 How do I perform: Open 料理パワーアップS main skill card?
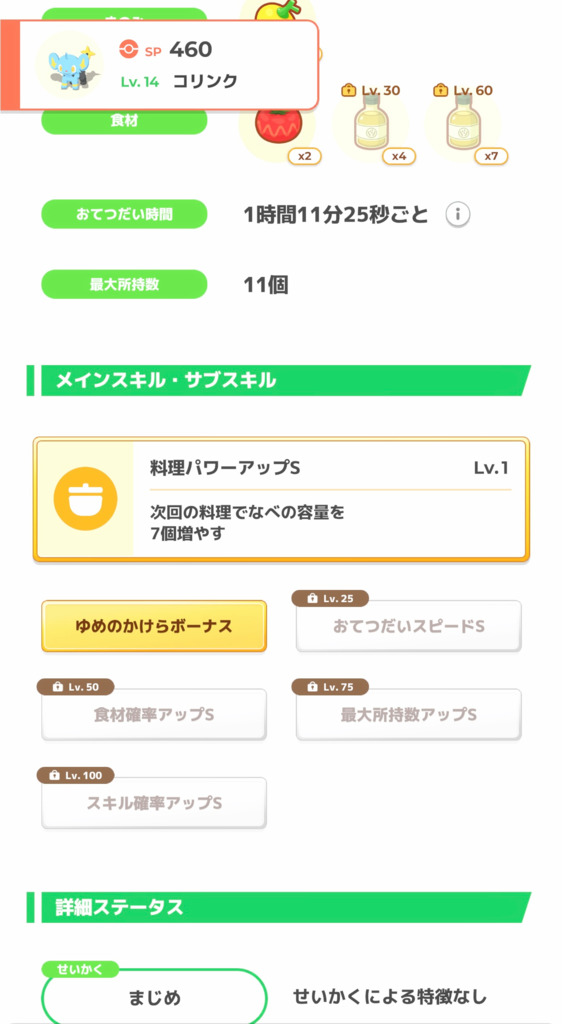[x=281, y=499]
